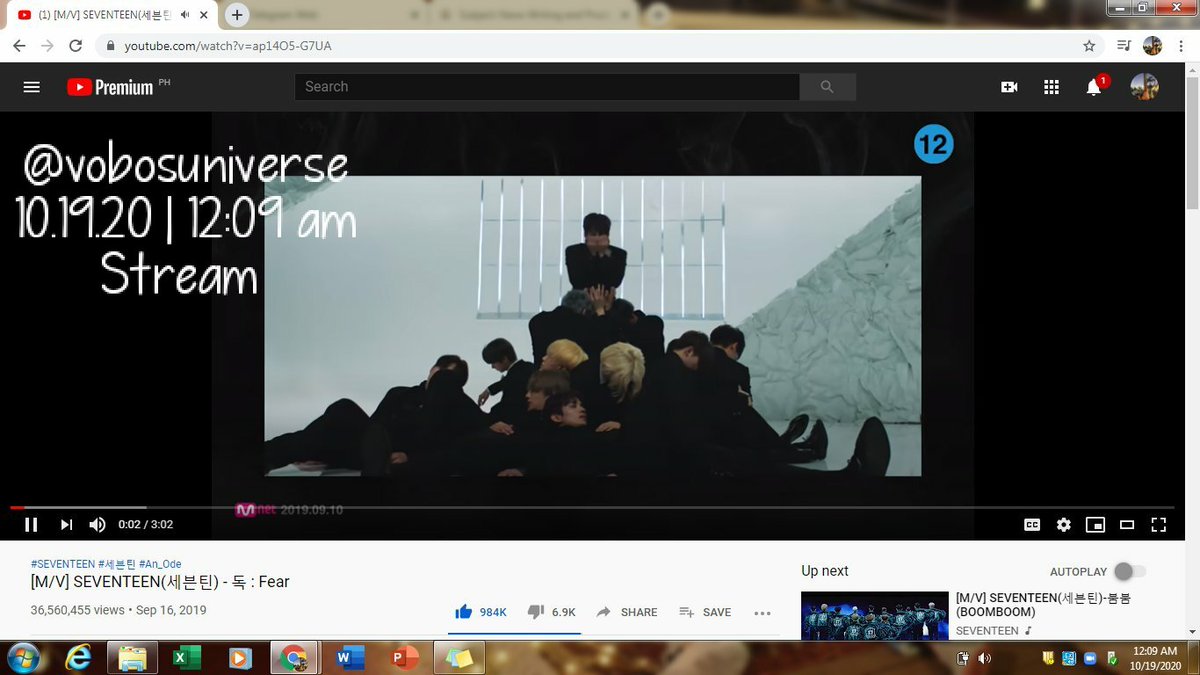
Task: Open Sticky Notes from the taskbar
Action: 459,658
